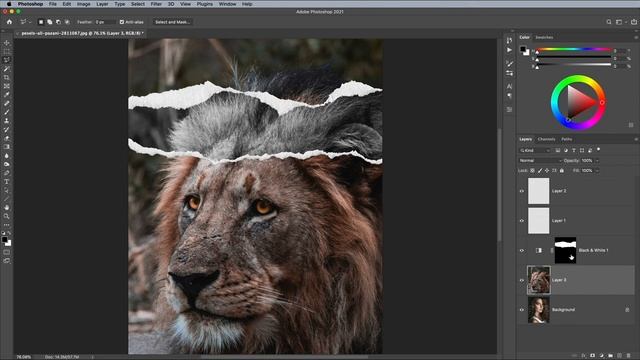Viewport: 640px width, 360px height.
Task: Select the Frame tool
Action: 7,86
